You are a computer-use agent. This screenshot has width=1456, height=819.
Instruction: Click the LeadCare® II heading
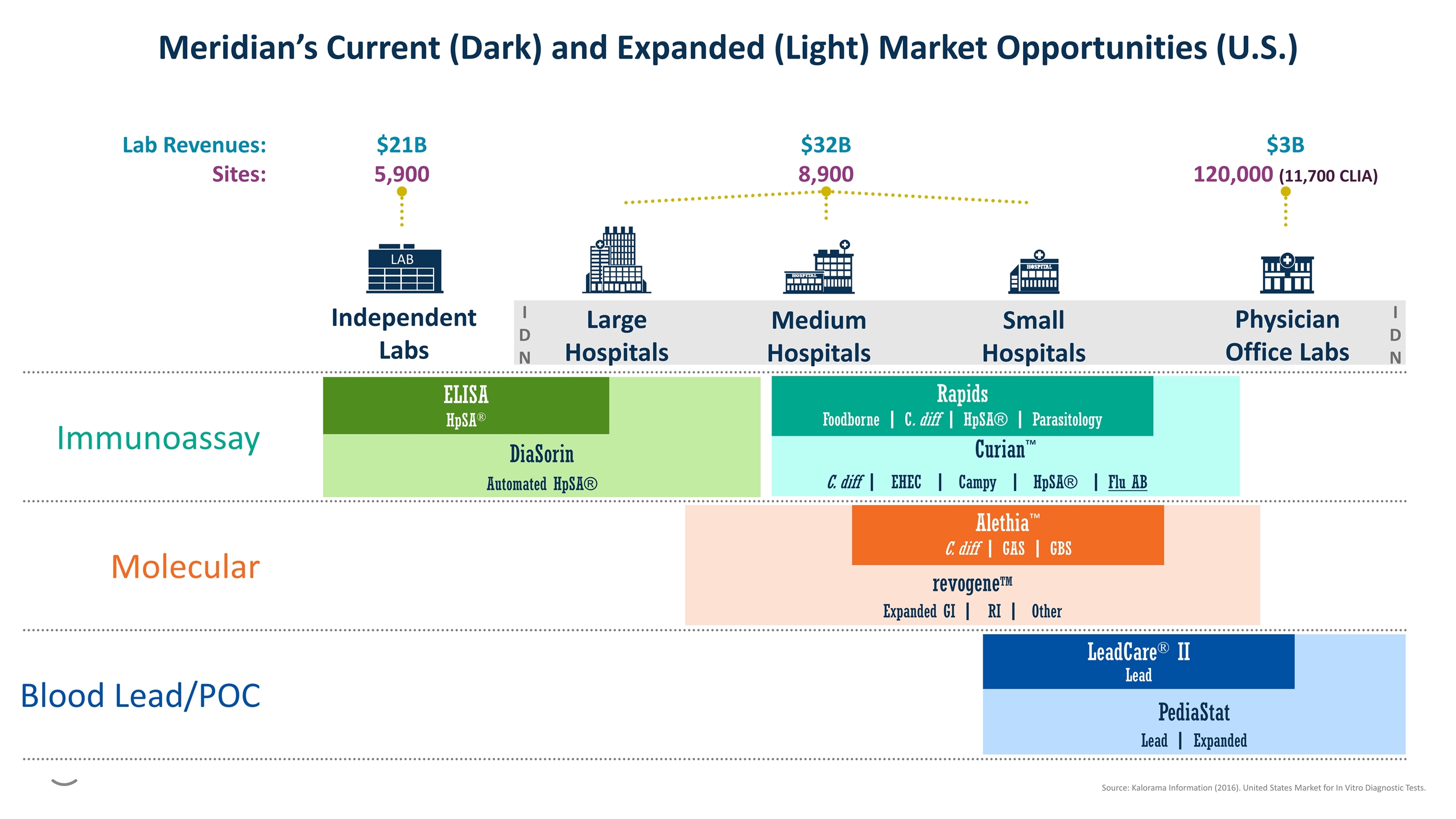(1138, 652)
